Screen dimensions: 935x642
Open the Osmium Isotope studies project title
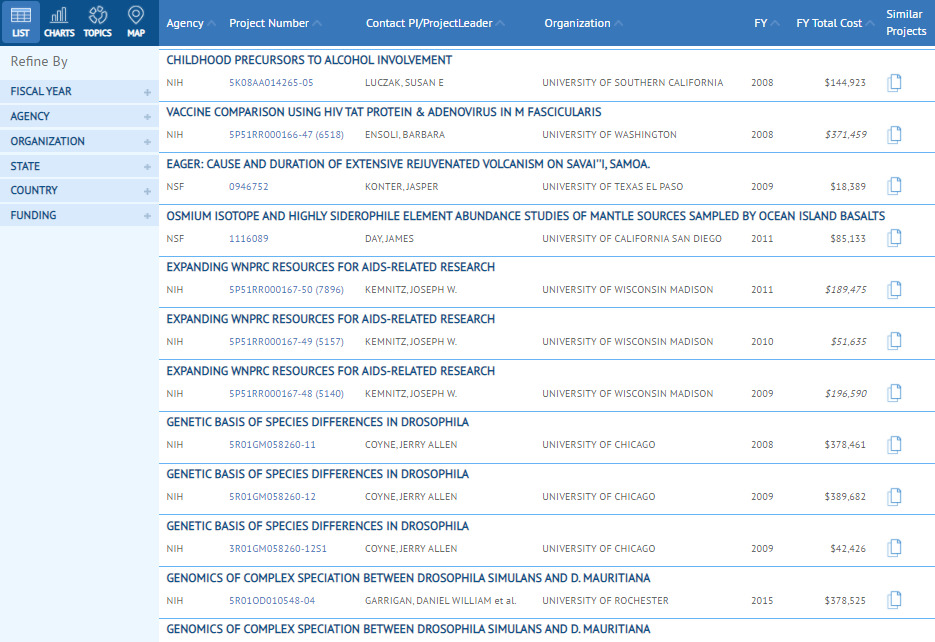pos(525,216)
